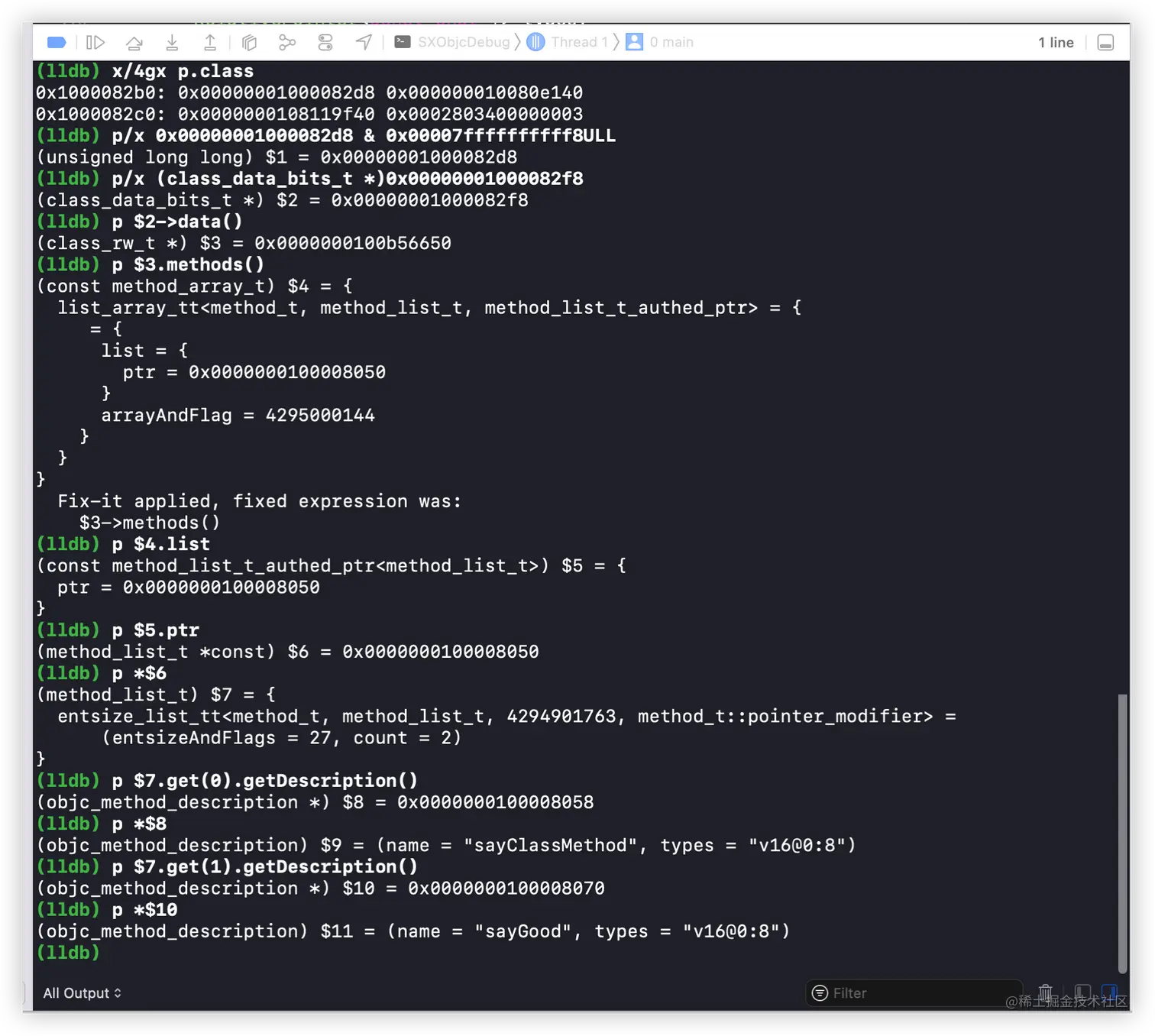This screenshot has width=1155, height=1036.
Task: Toggle the console pane button
Action: pyautogui.click(x=1109, y=993)
